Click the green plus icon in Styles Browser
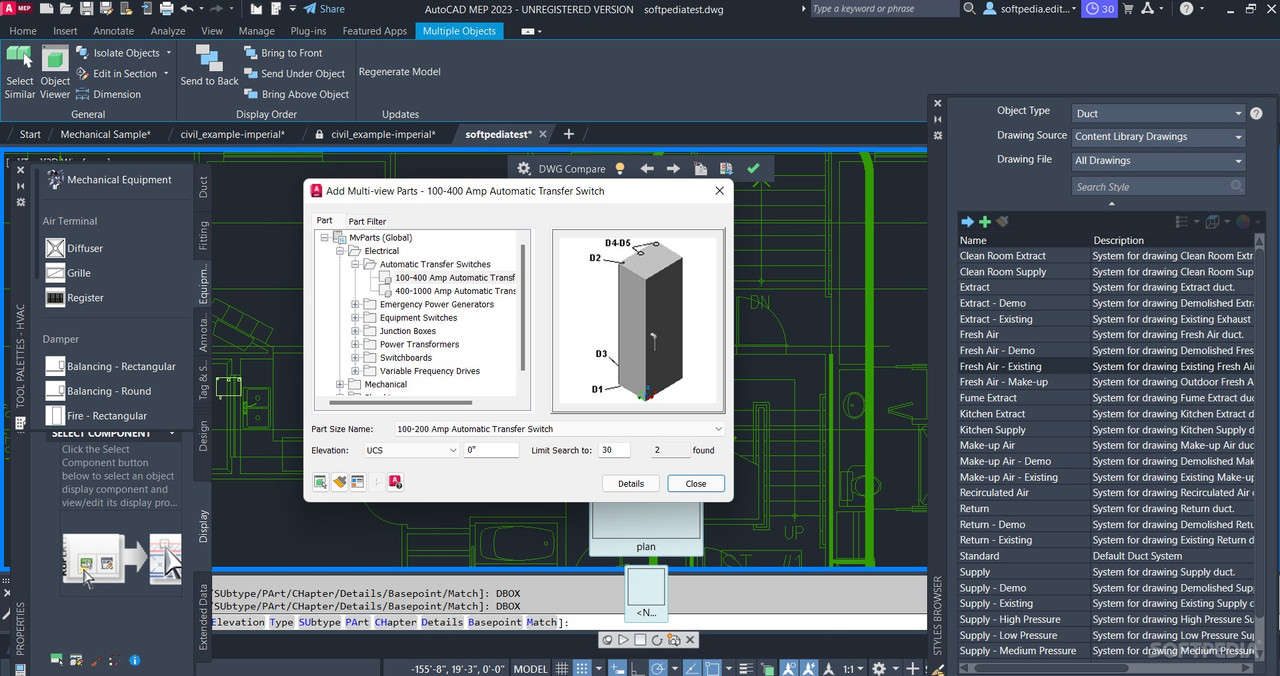The image size is (1280, 676). tap(985, 222)
